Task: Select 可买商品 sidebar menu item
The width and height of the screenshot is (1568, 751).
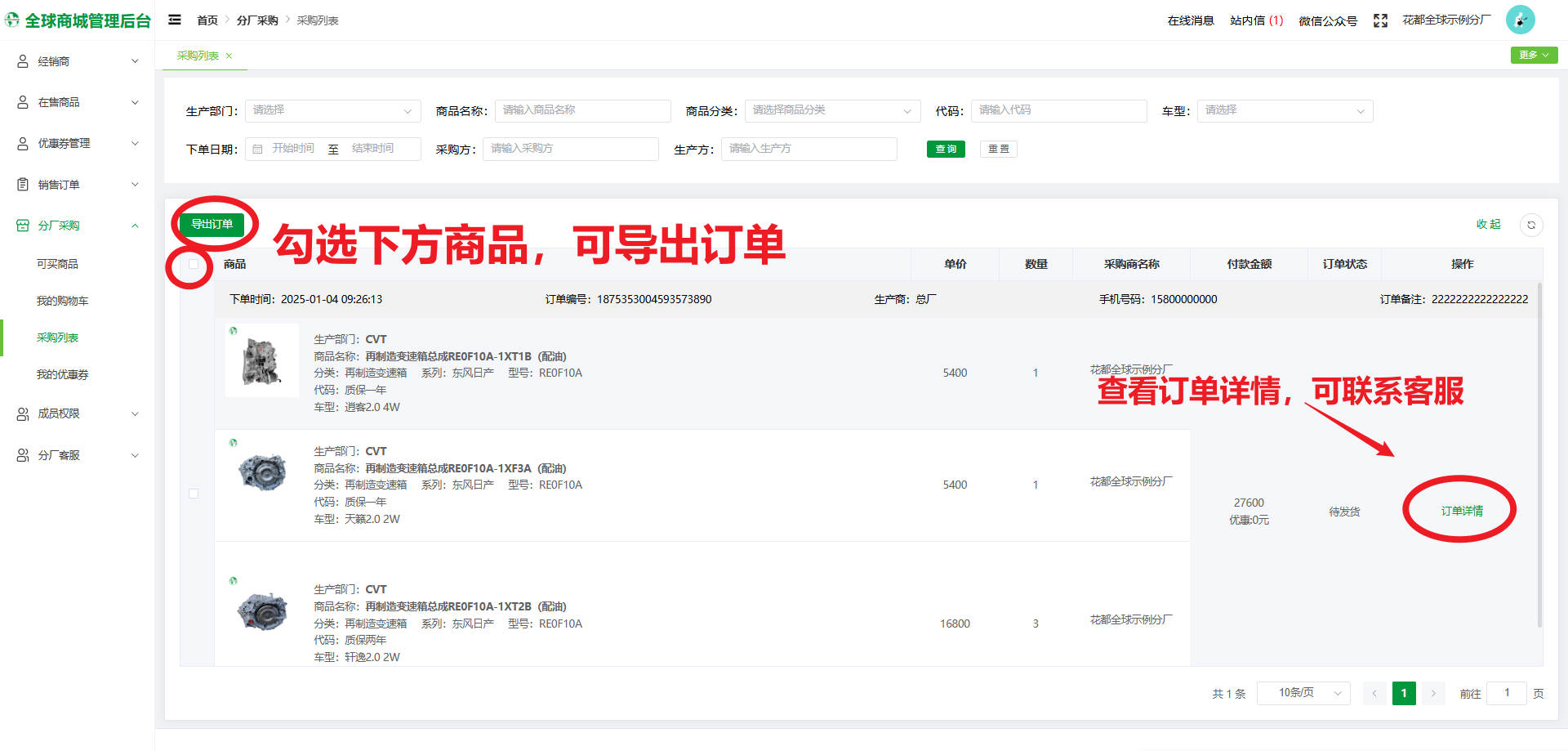Action: (57, 264)
